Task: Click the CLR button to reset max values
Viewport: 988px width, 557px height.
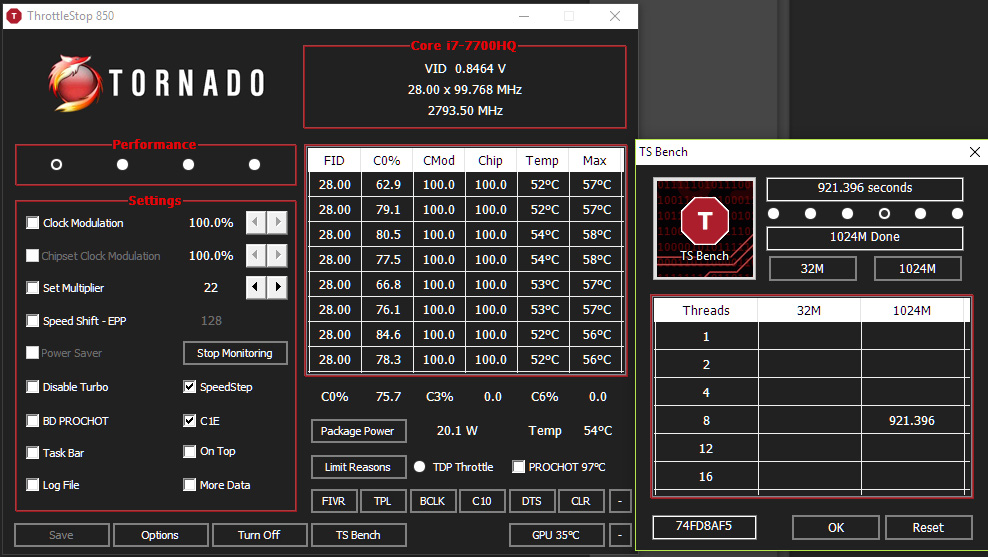Action: 581,501
